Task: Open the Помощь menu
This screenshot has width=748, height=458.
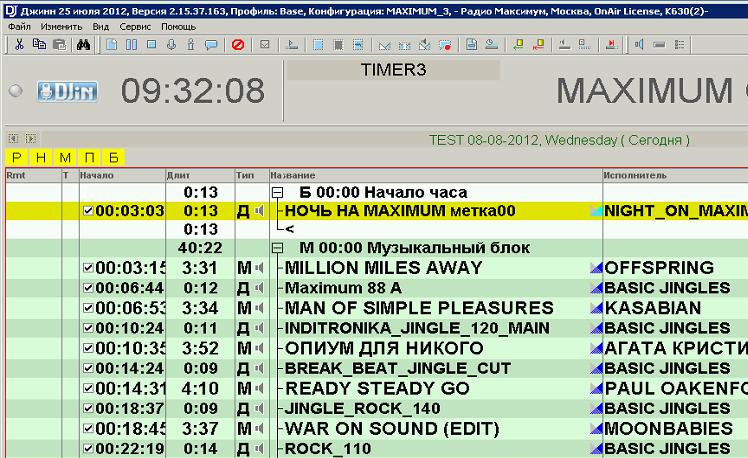Action: (178, 27)
